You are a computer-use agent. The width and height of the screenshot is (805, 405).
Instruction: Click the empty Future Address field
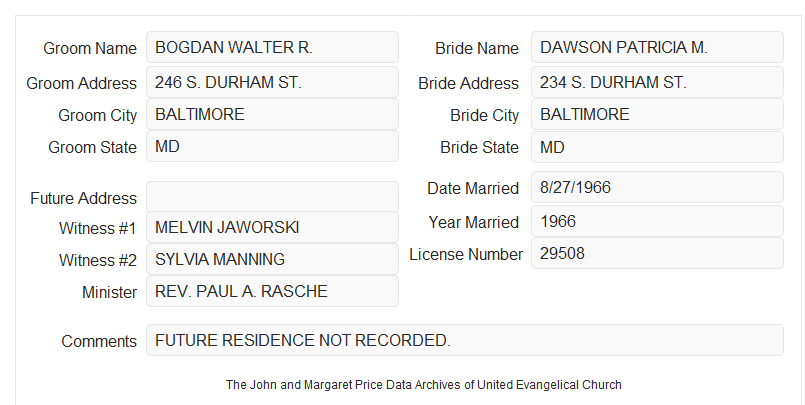(x=272, y=197)
